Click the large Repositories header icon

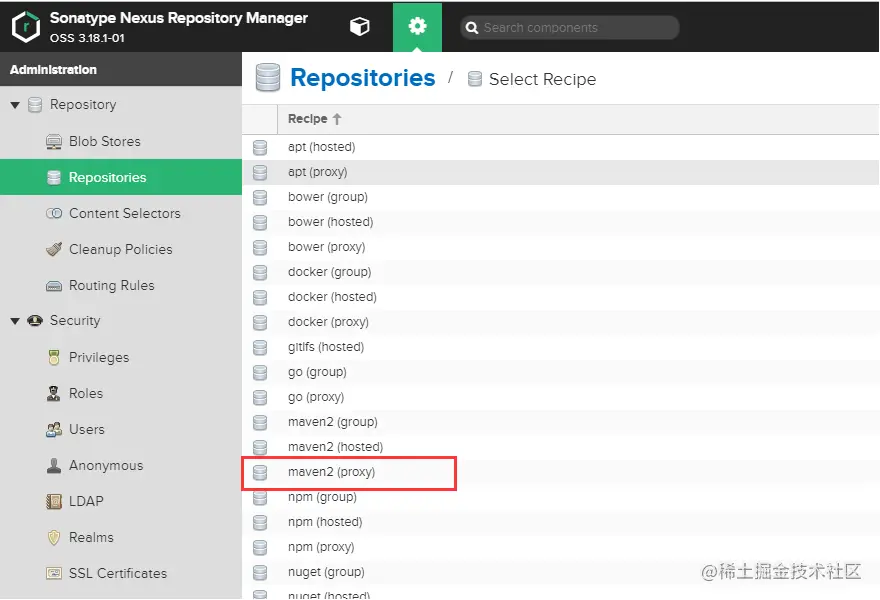click(x=268, y=77)
